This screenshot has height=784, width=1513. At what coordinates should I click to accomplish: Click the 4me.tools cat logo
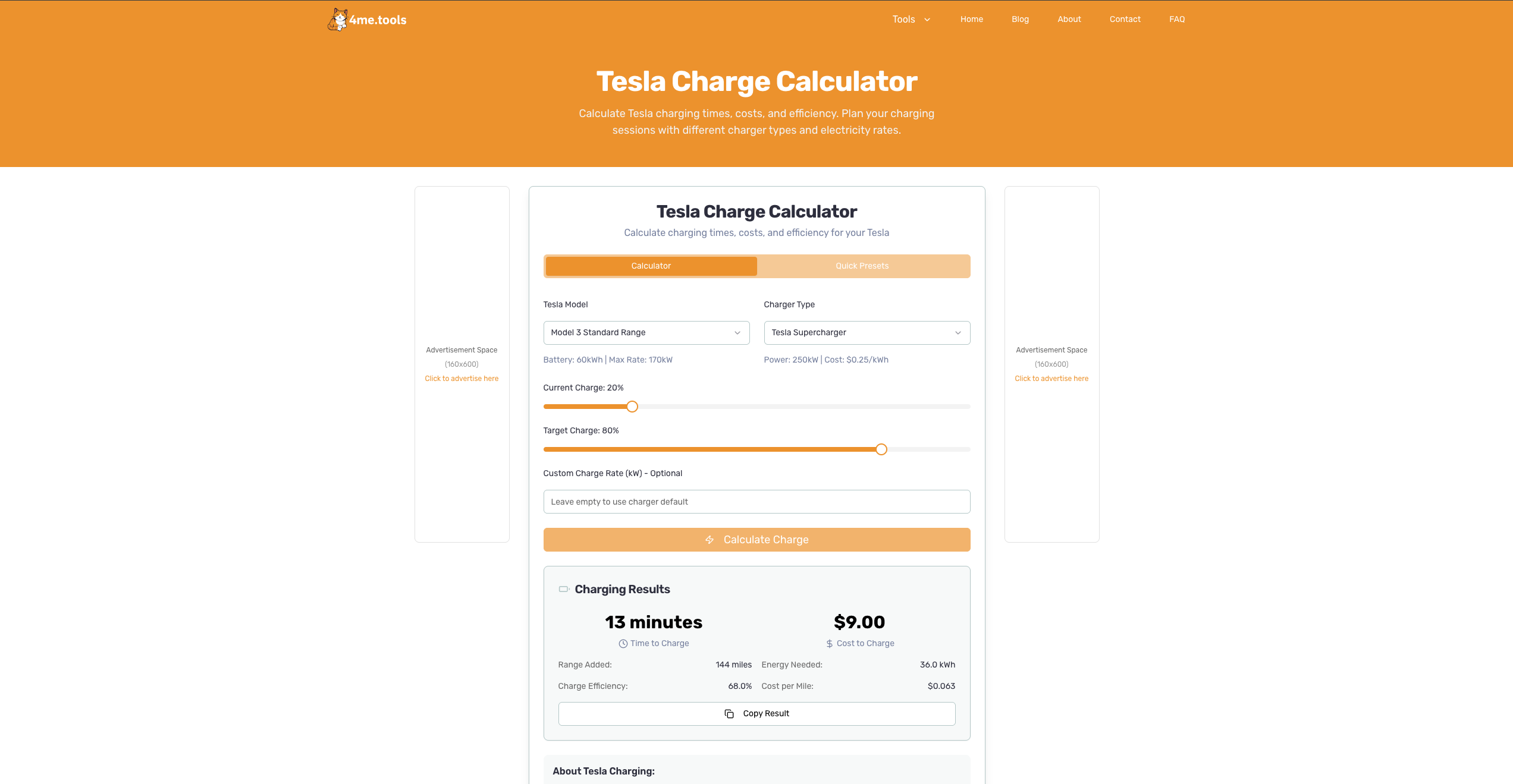coord(338,20)
